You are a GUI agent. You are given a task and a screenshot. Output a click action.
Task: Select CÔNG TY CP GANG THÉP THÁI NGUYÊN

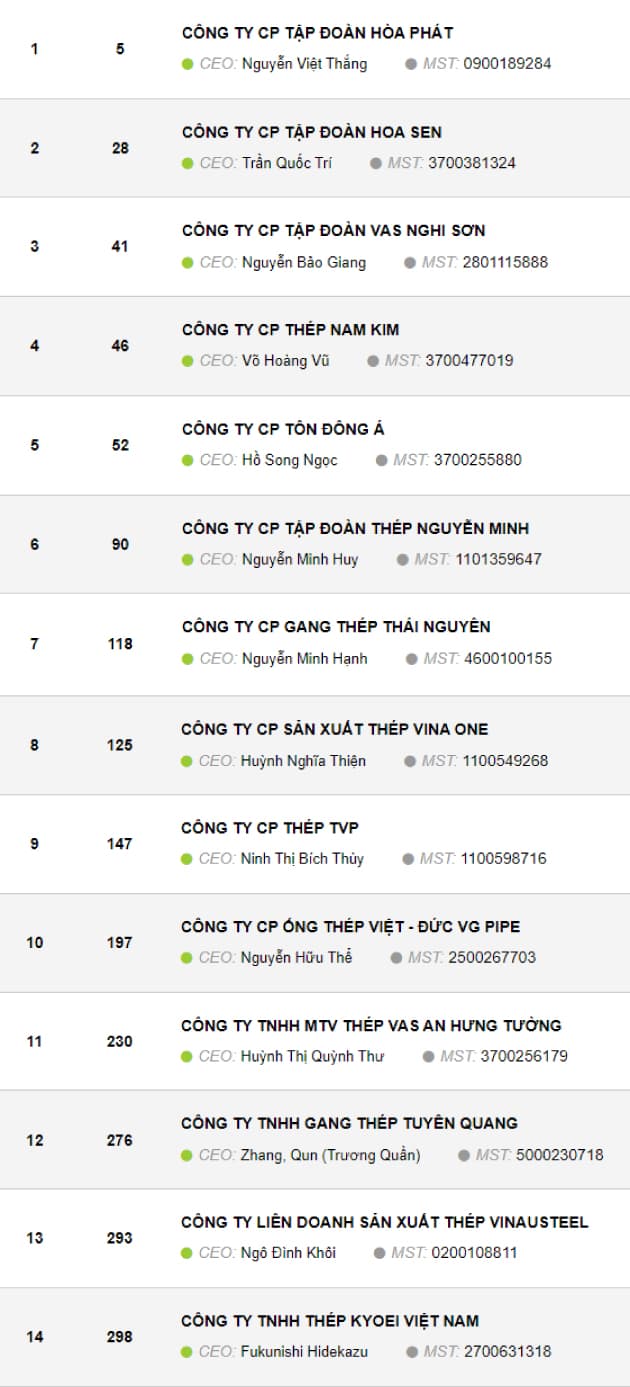click(x=336, y=627)
